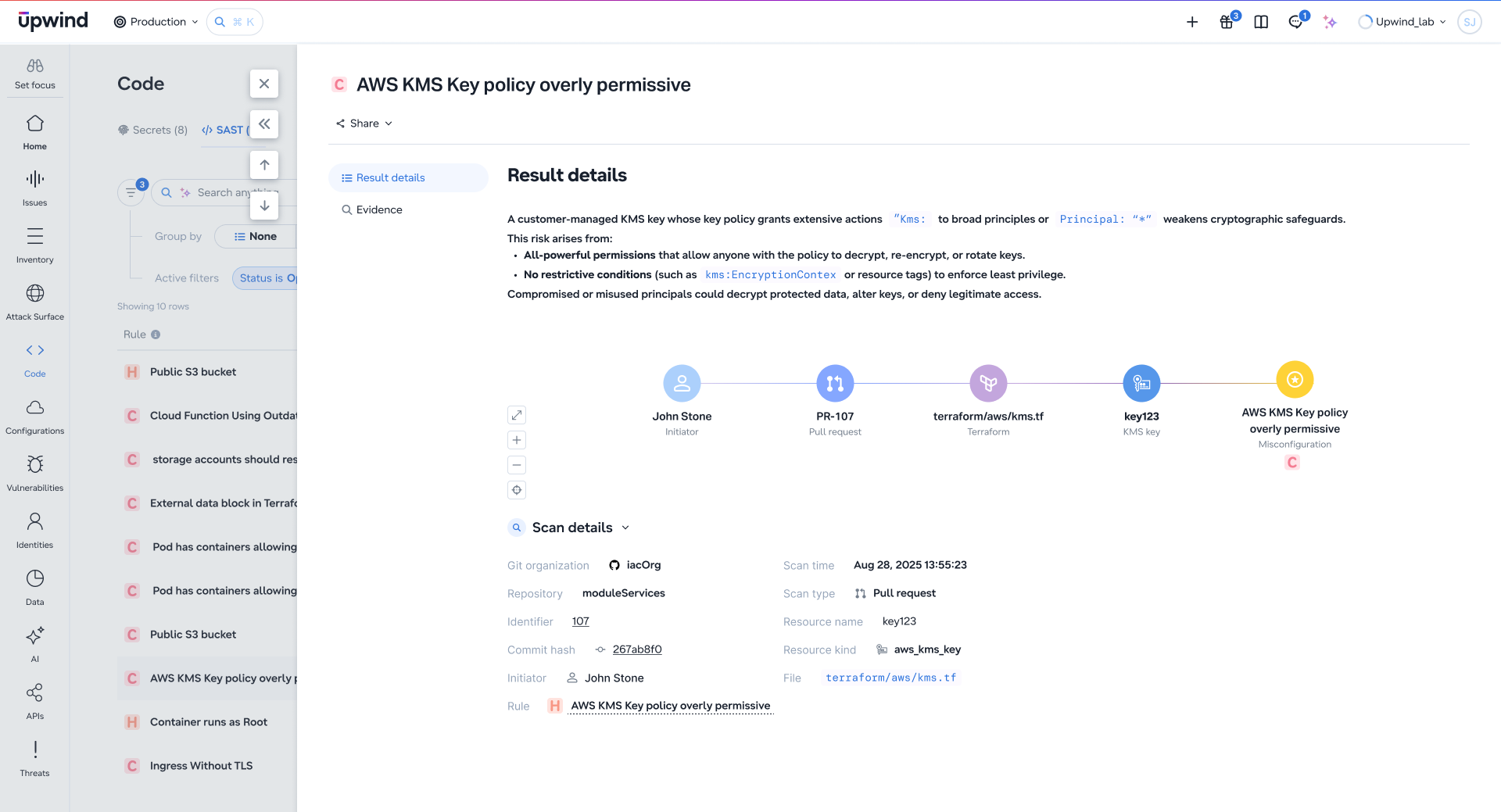Open identifier link 107
This screenshot has width=1501, height=812.
[580, 621]
